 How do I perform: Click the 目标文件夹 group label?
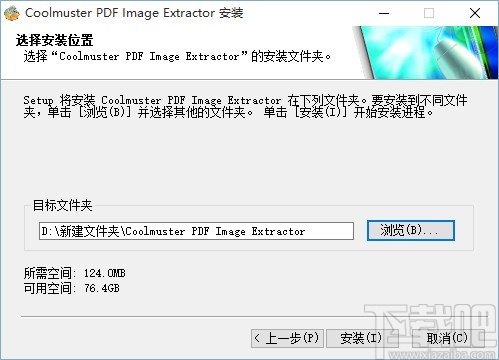point(62,205)
